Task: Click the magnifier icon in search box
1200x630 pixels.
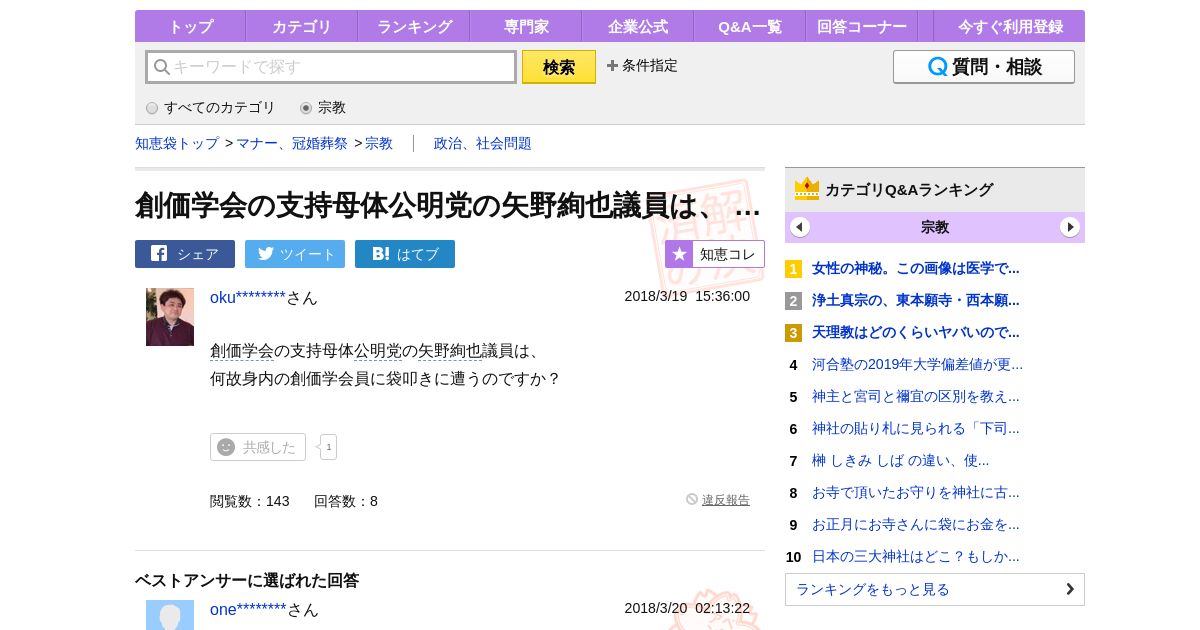Action: [162, 67]
